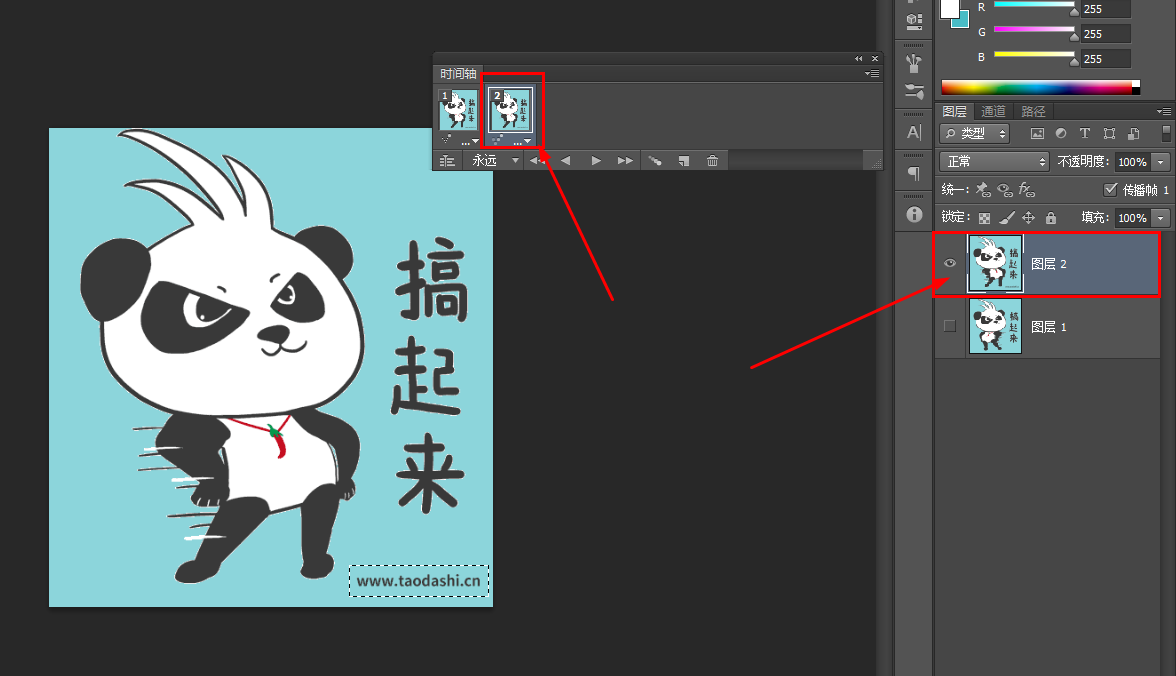Click the filter for adjustment layers icon

pos(1061,134)
